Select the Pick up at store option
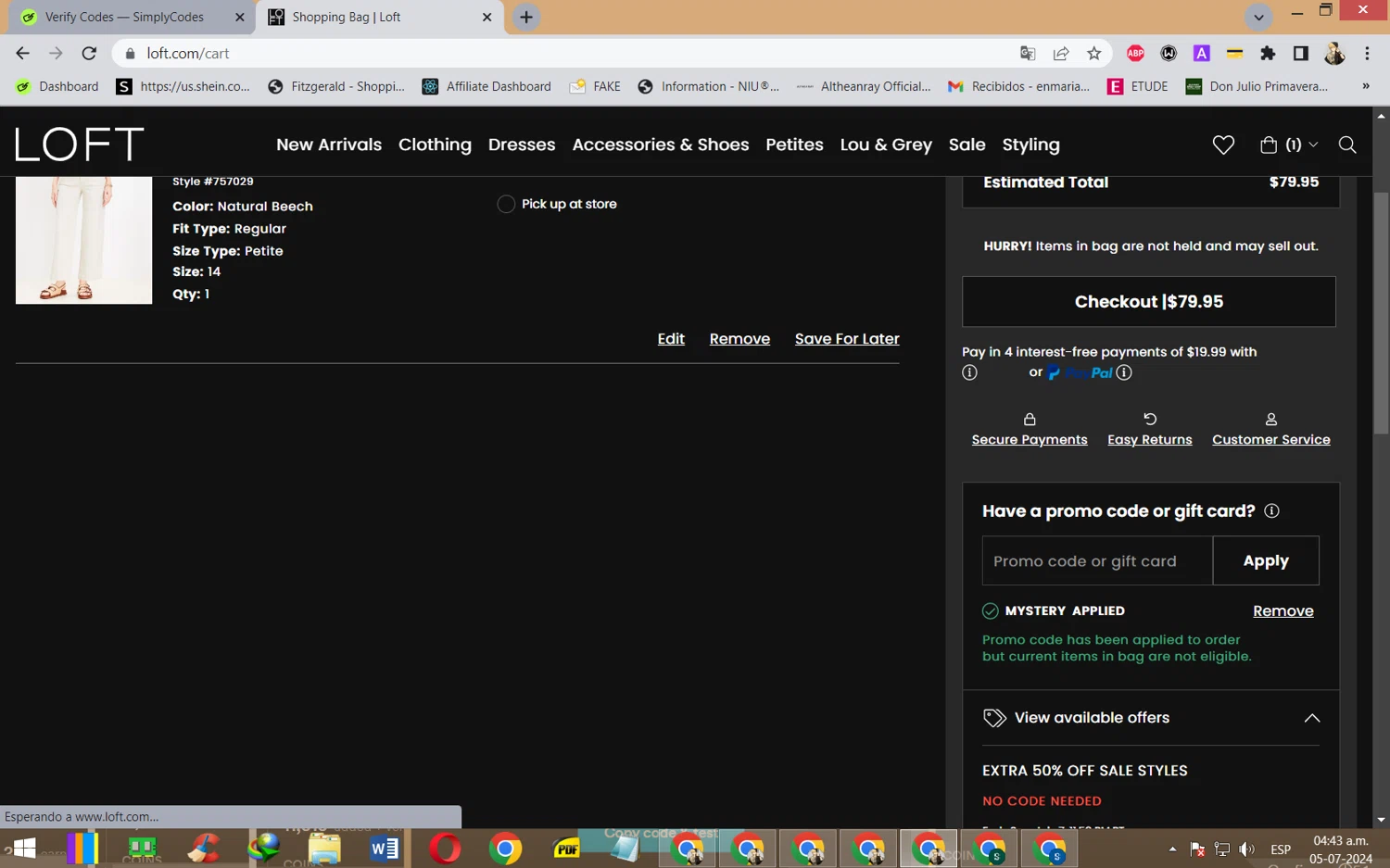Viewport: 1390px width, 868px height. point(506,204)
